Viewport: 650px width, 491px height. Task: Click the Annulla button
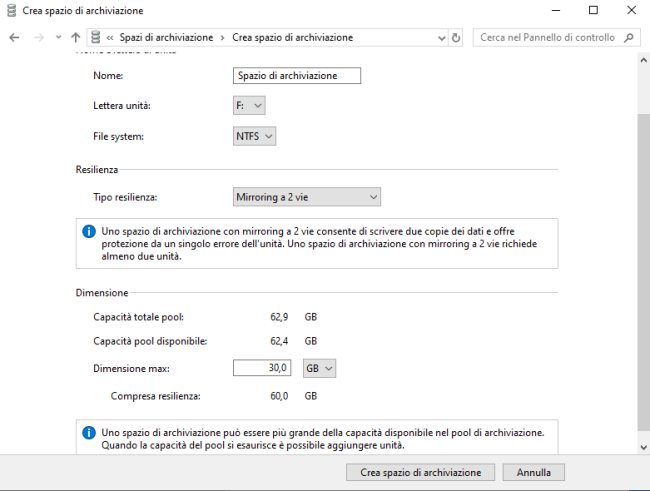[533, 472]
